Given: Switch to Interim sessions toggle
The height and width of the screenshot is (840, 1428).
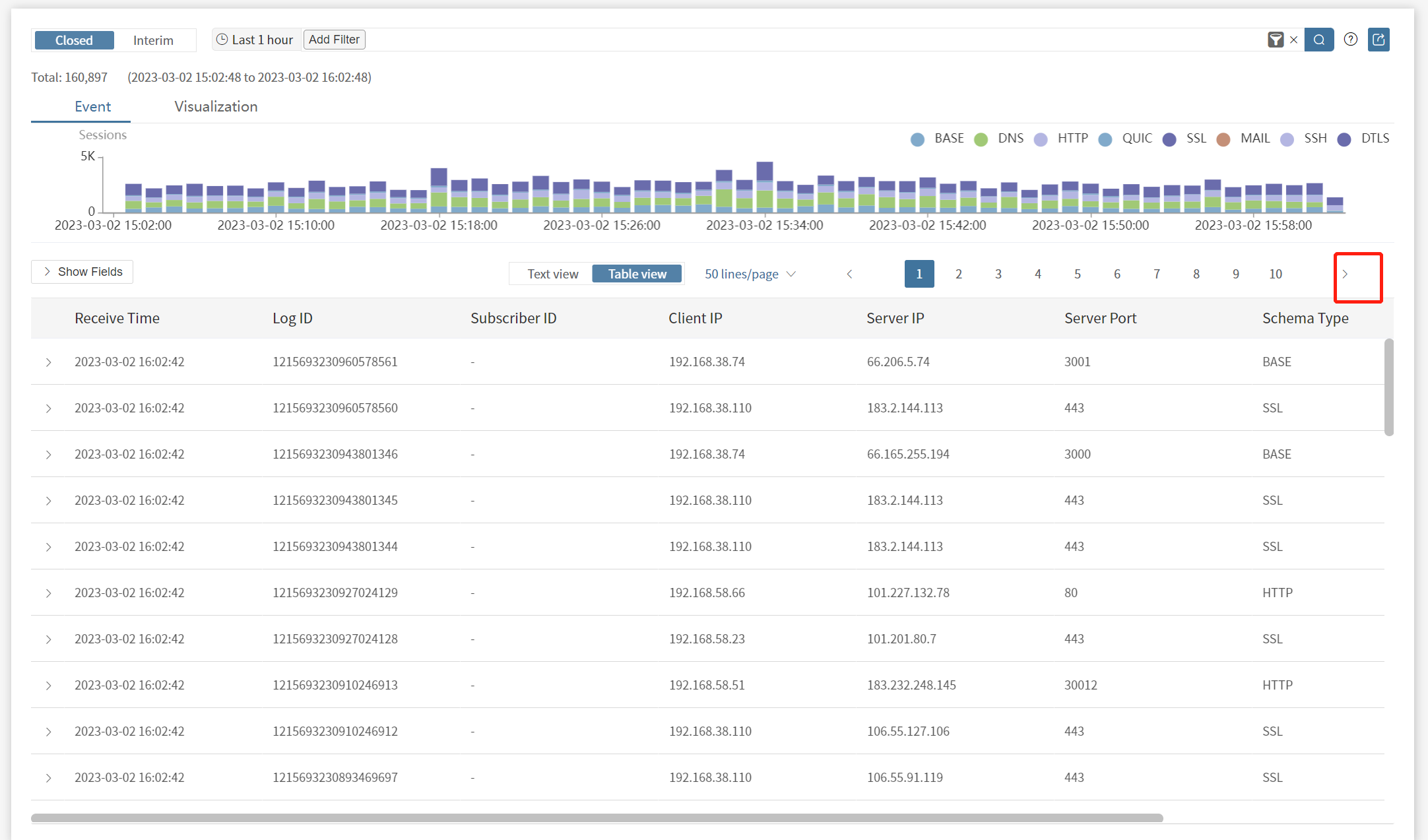Looking at the screenshot, I should point(153,40).
